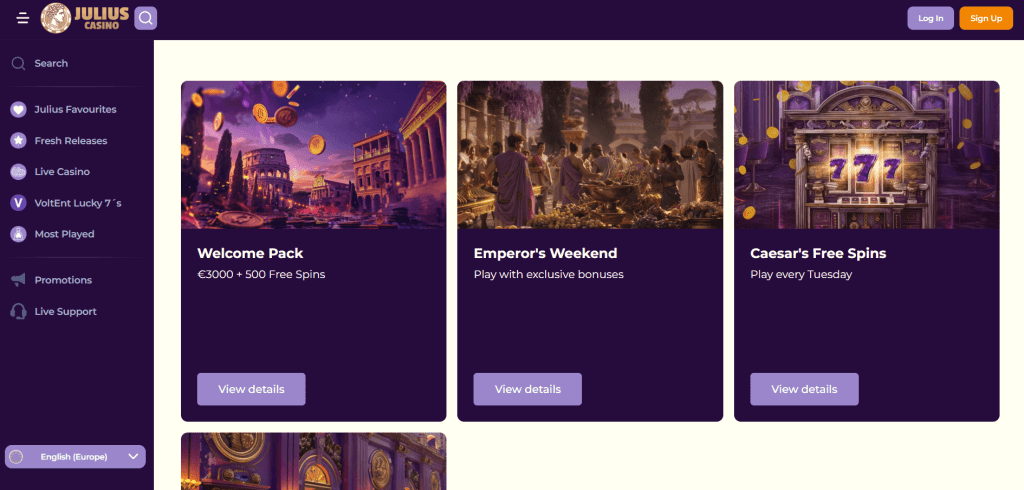Screen dimensions: 1024x490
Task: Click the Julius Casino logo
Action: tap(85, 17)
